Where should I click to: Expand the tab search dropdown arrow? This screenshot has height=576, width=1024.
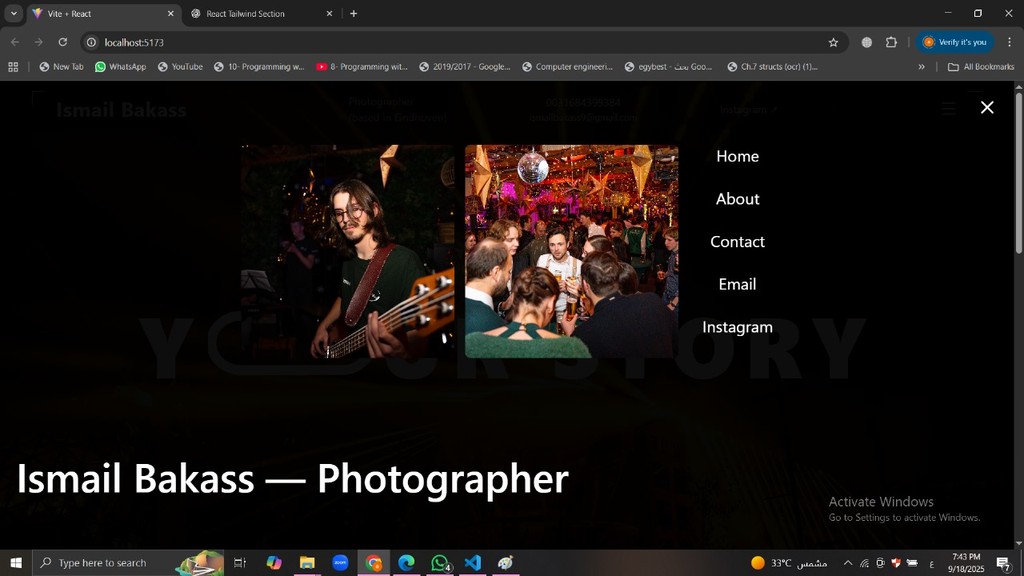(13, 14)
